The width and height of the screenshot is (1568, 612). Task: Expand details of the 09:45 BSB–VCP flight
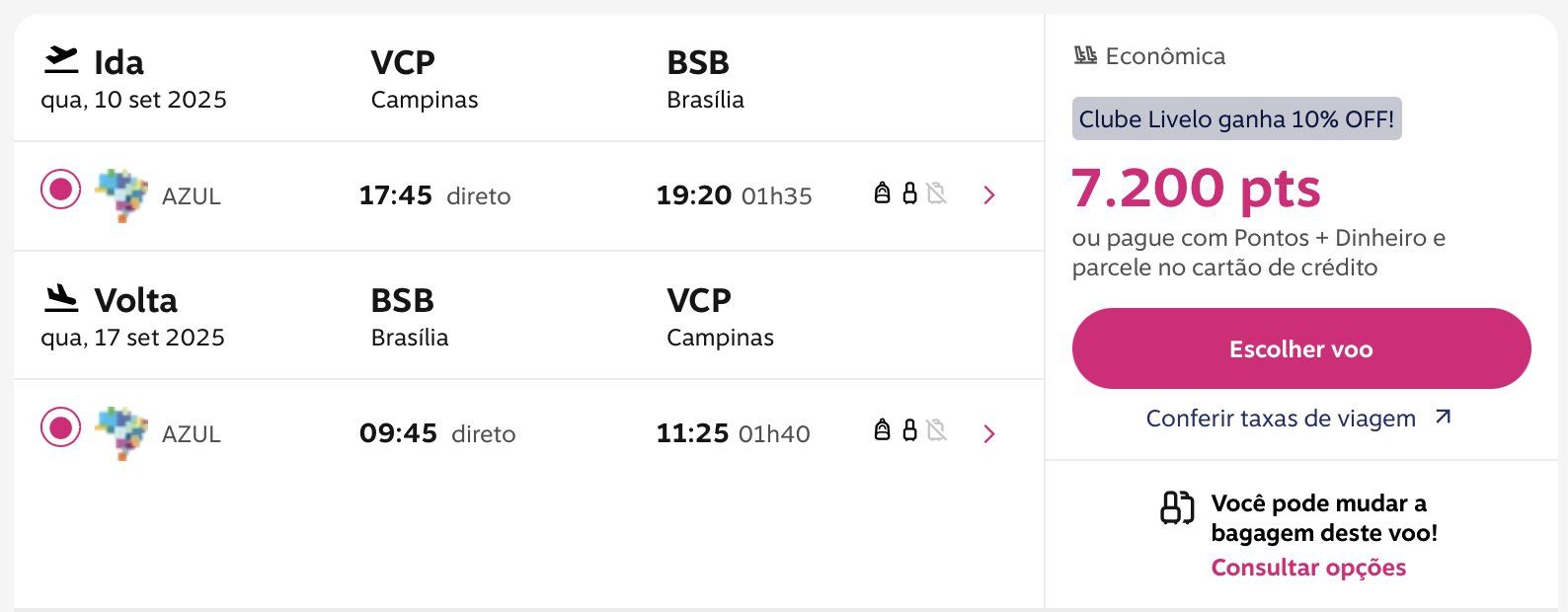click(x=989, y=434)
